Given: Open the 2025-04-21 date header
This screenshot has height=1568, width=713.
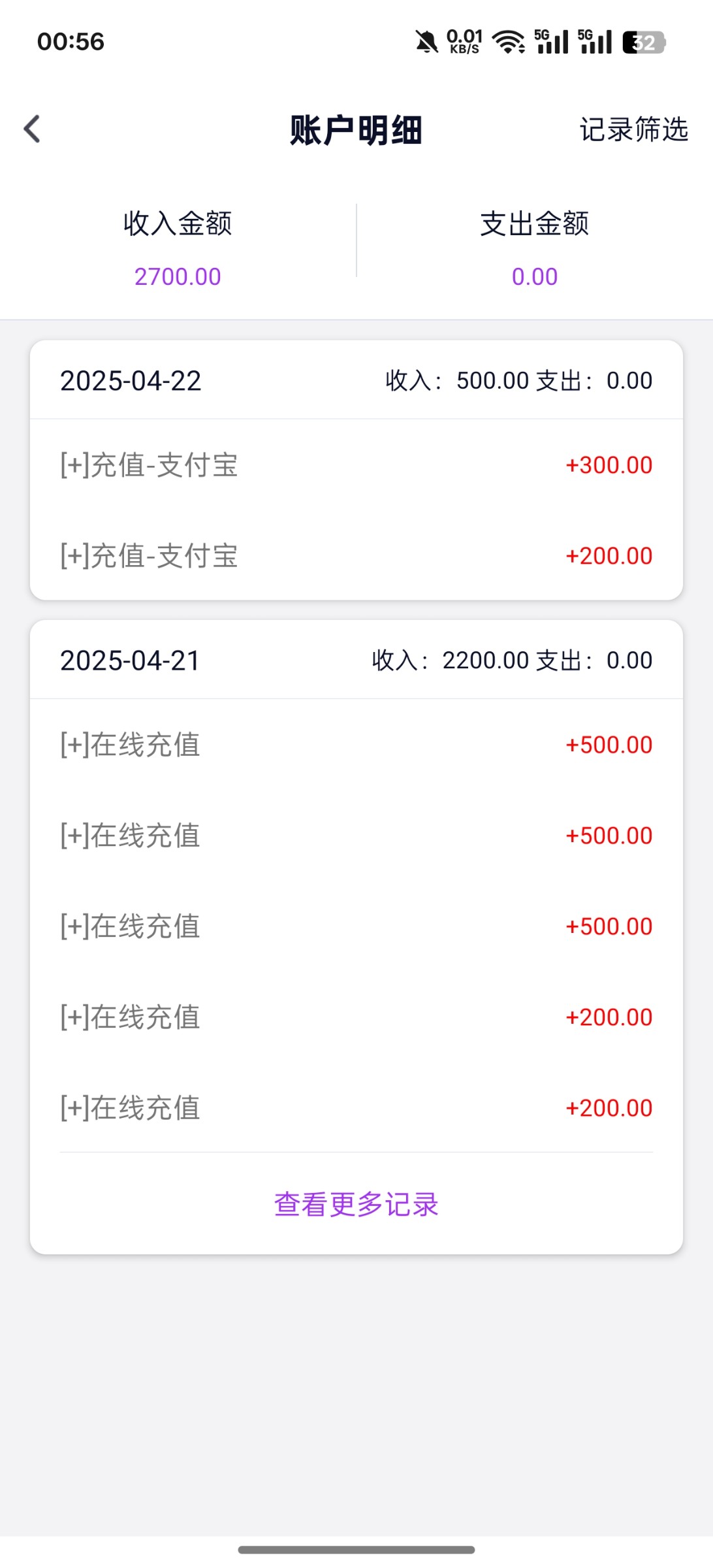Looking at the screenshot, I should (x=130, y=661).
